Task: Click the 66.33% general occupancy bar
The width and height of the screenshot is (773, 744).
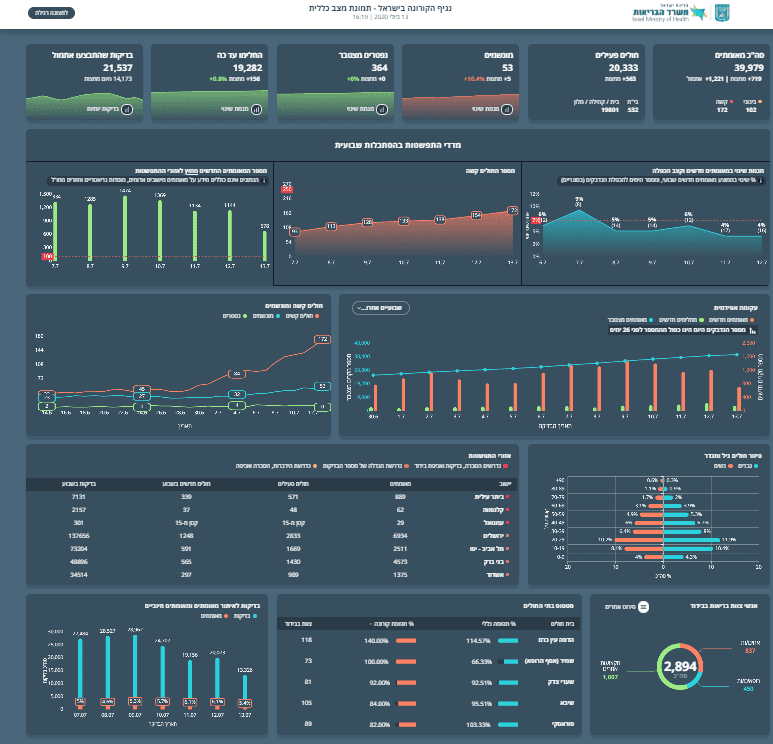Action: 508,662
